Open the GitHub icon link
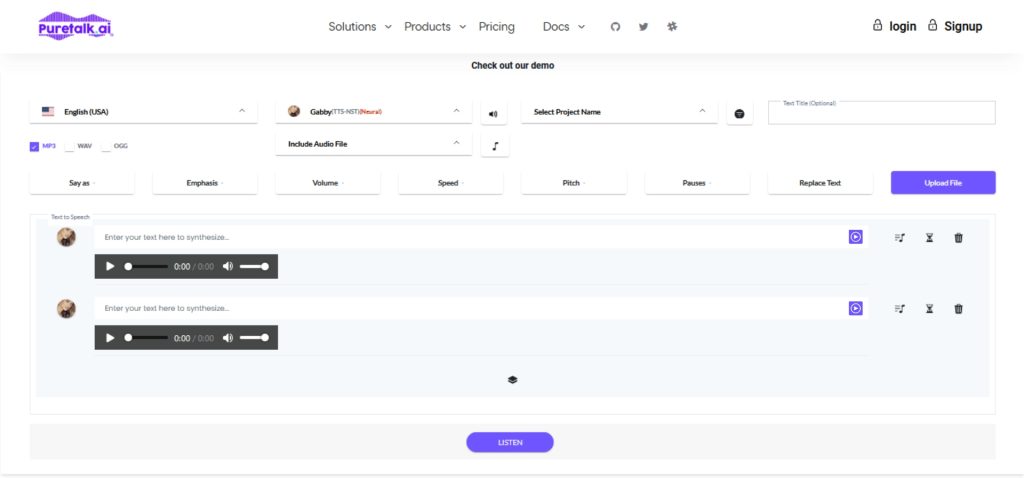The height and width of the screenshot is (478, 1024). click(x=615, y=27)
